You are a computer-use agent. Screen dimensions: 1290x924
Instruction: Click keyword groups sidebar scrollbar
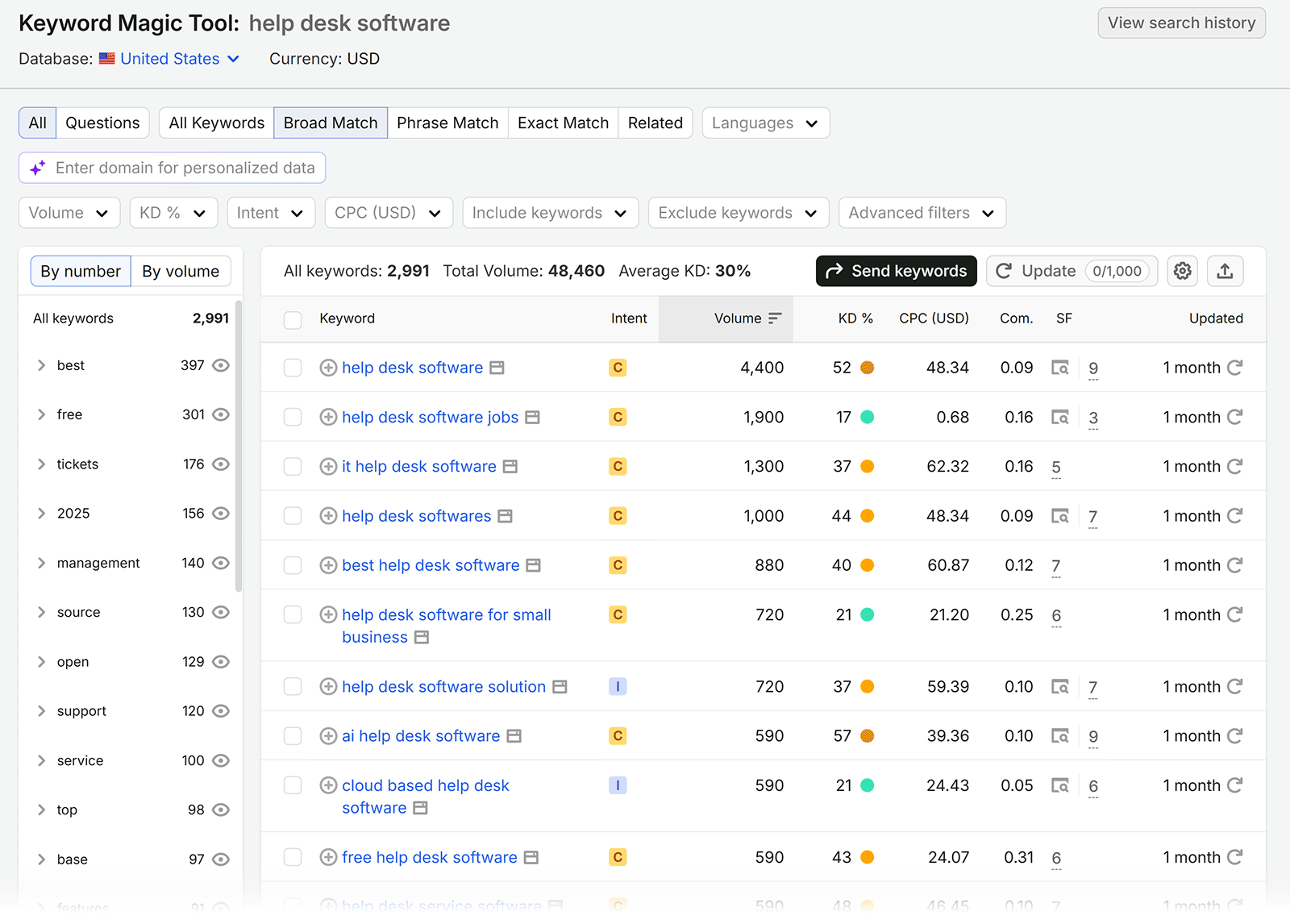[238, 446]
